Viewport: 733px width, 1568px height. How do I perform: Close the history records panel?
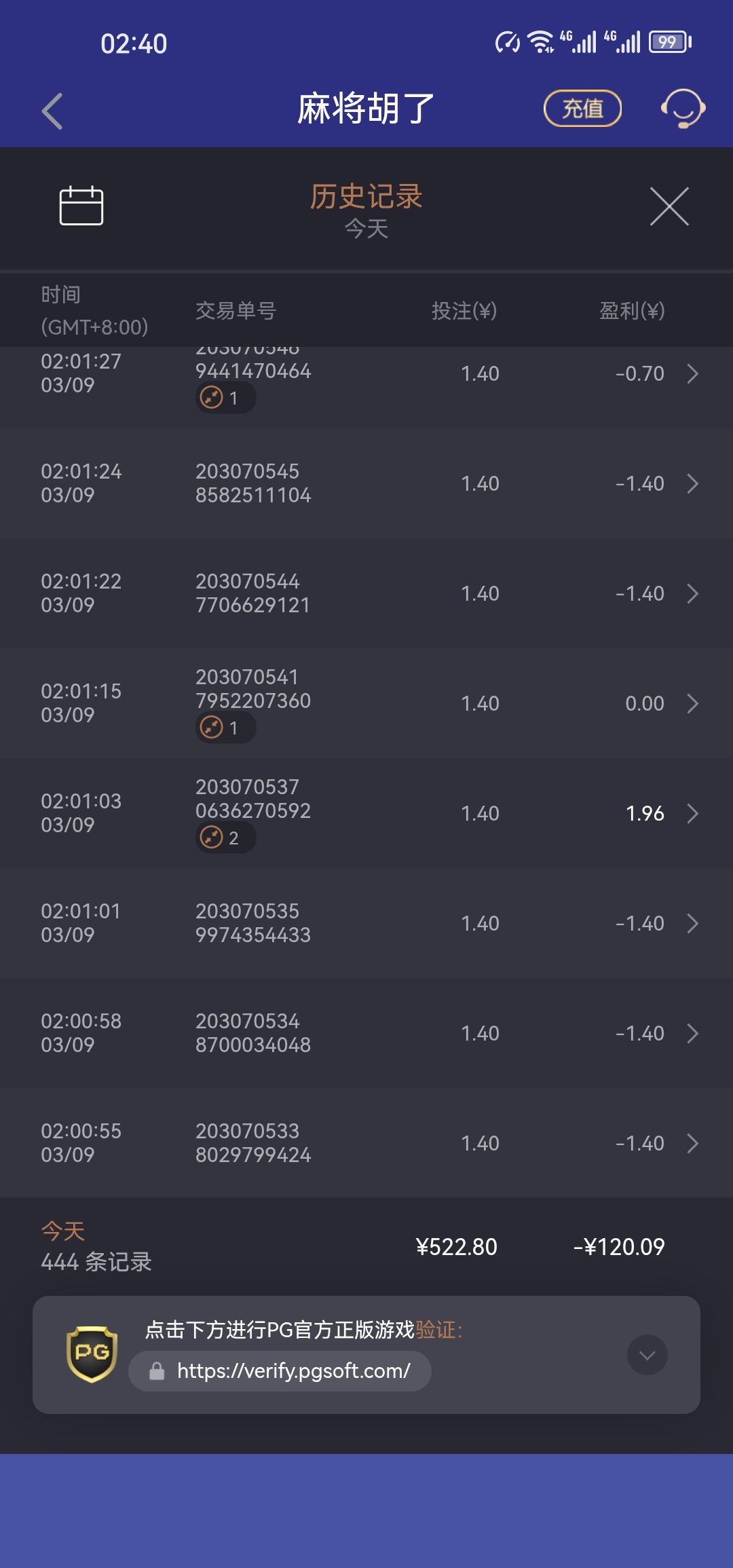tap(669, 206)
